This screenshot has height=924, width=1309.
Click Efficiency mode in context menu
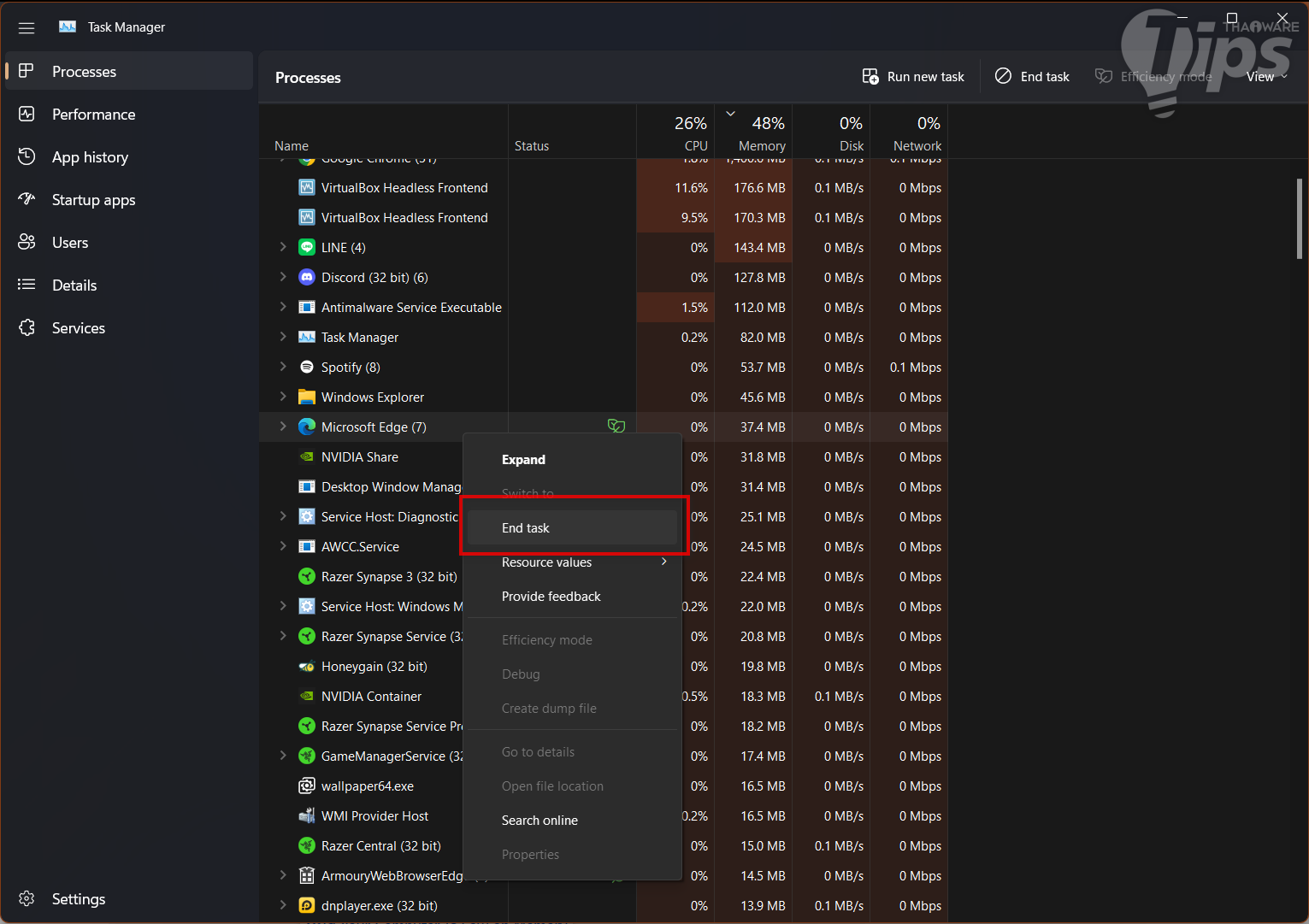click(x=573, y=640)
